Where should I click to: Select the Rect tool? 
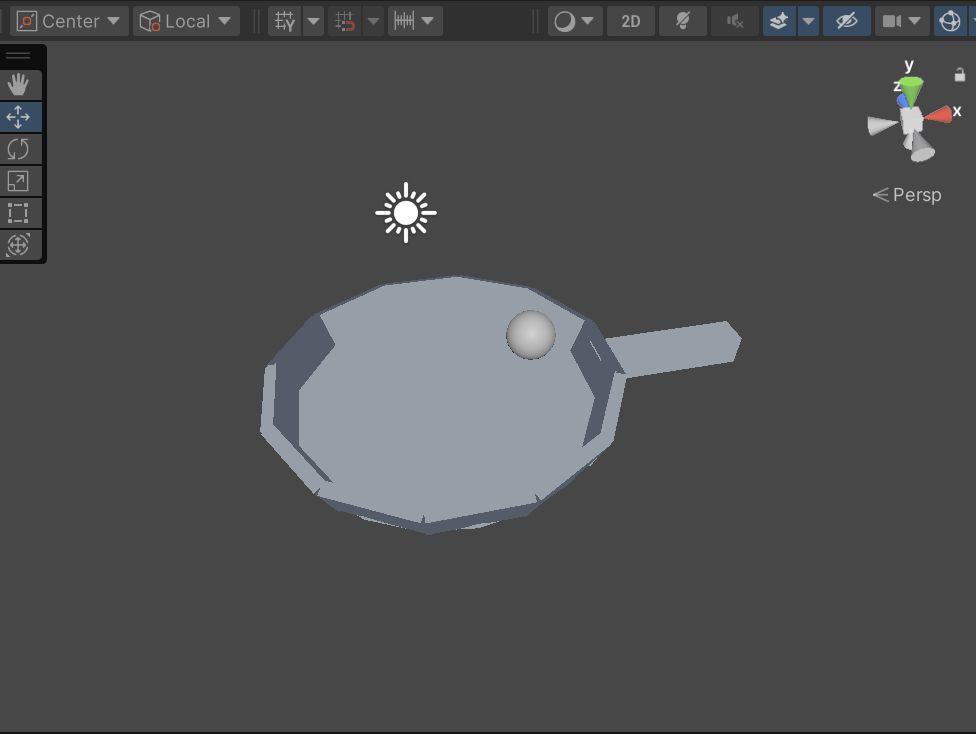coord(18,213)
